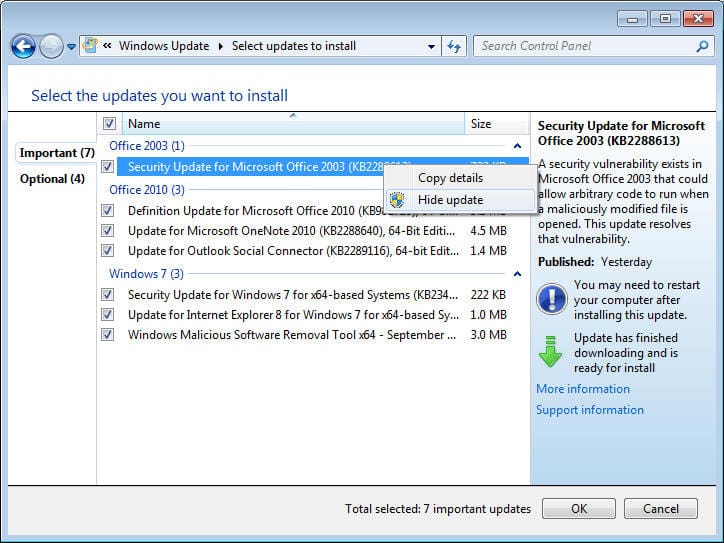724x543 pixels.
Task: Select Update for Outlook Social Connector row
Action: (314, 251)
